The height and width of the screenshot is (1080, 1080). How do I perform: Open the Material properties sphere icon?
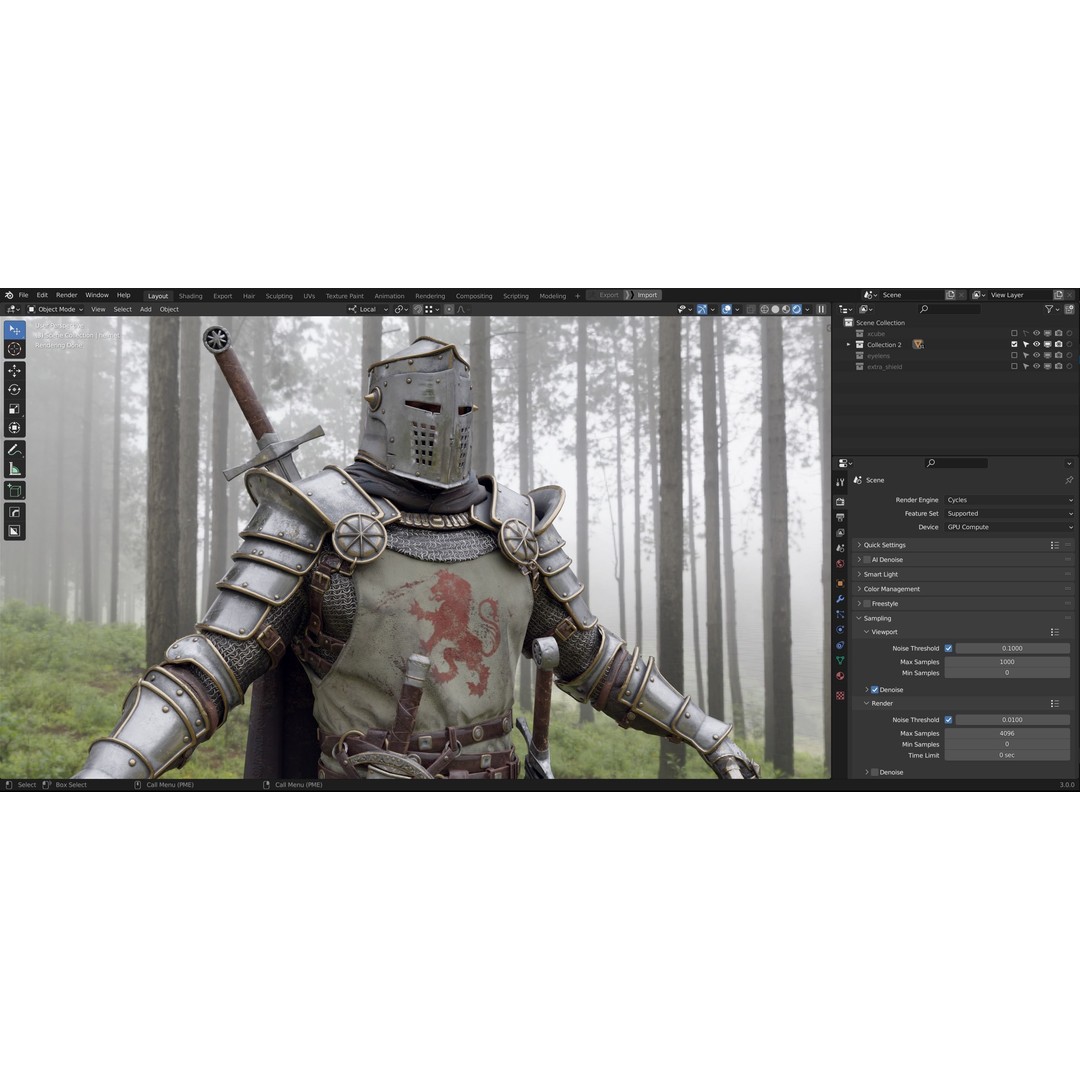tap(840, 676)
